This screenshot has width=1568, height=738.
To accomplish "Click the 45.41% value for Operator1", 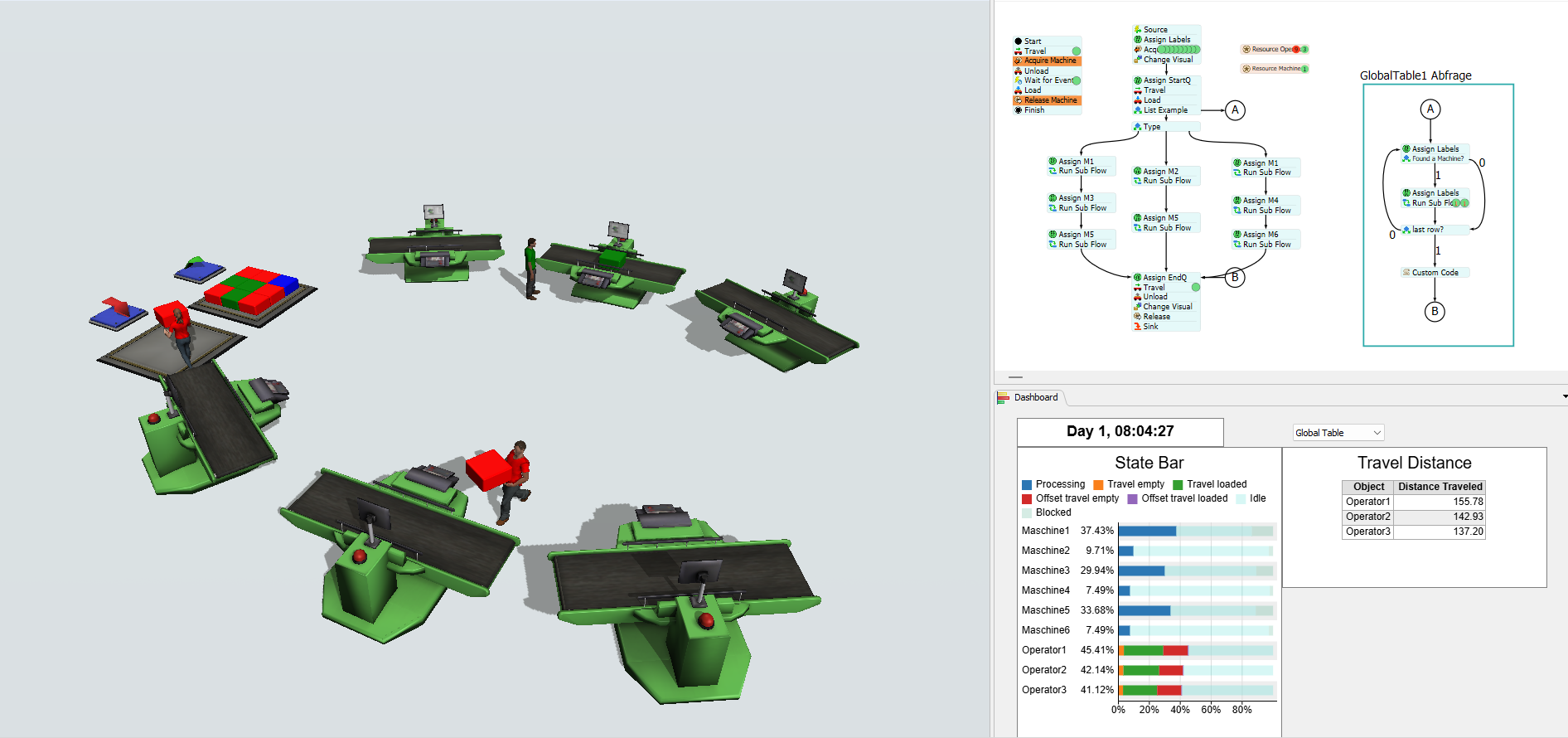I will (x=1097, y=650).
